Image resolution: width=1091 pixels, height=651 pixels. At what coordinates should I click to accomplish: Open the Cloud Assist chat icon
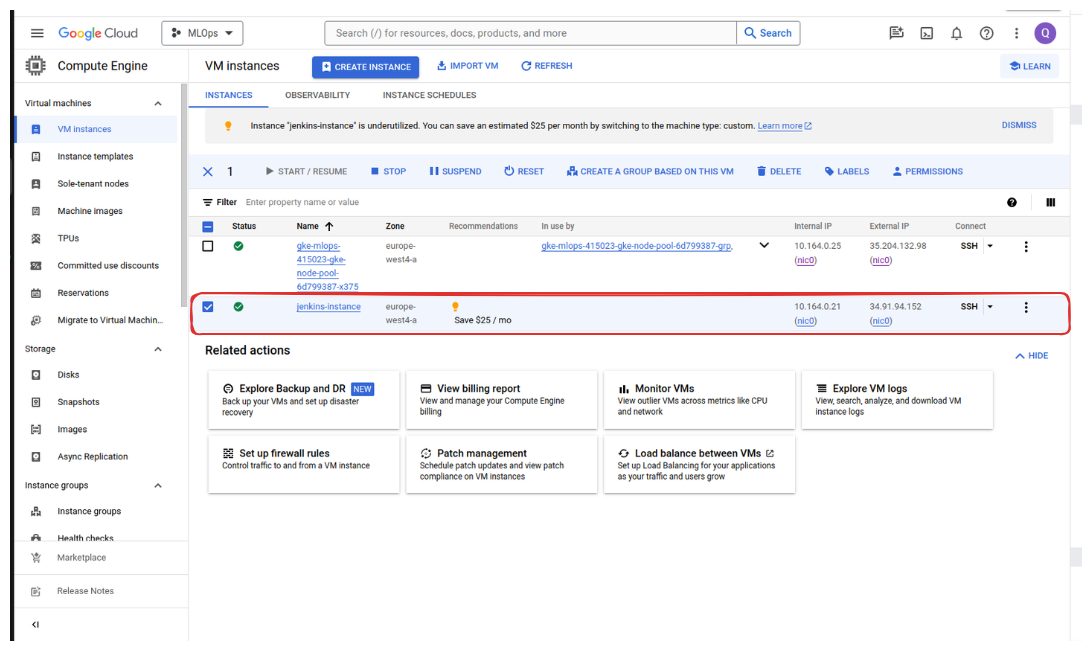pyautogui.click(x=896, y=33)
